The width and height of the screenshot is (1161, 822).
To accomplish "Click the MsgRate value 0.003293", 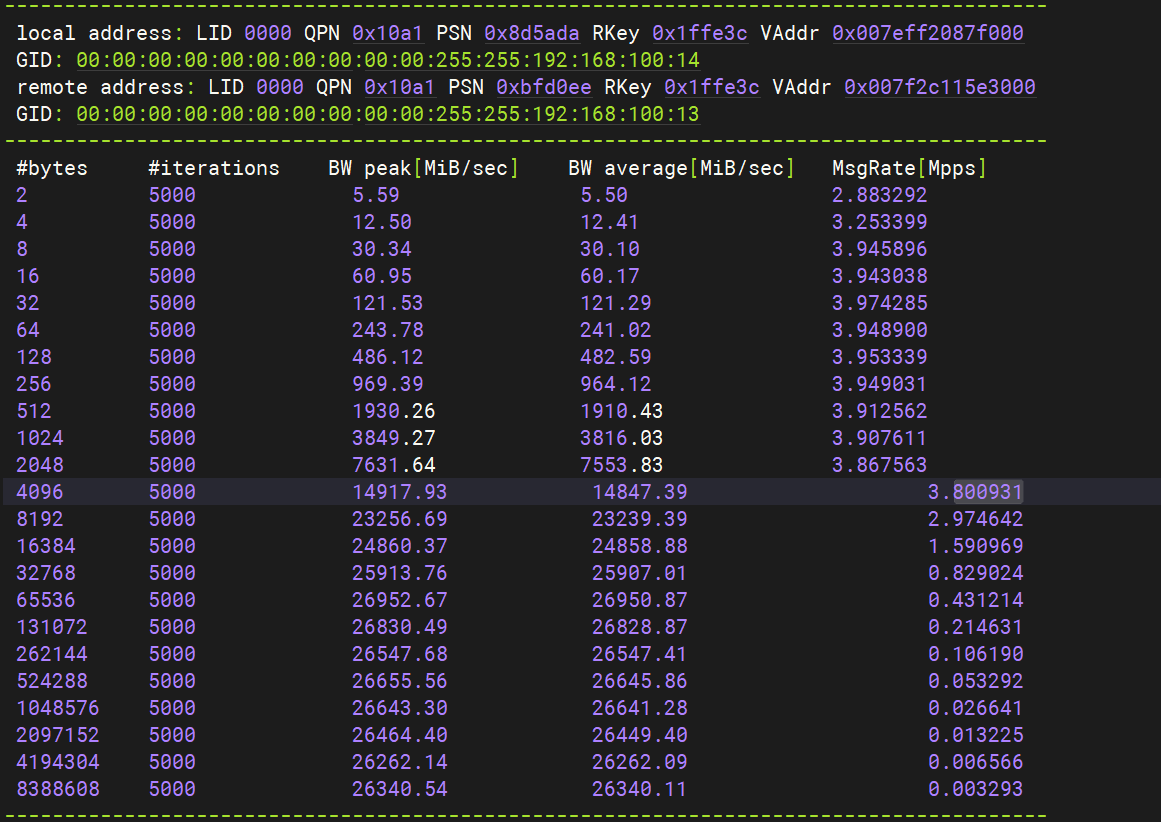I will point(975,789).
